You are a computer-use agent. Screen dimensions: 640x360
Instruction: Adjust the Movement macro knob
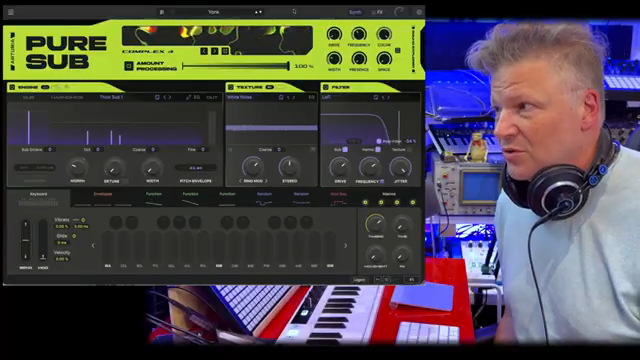pyautogui.click(x=375, y=255)
